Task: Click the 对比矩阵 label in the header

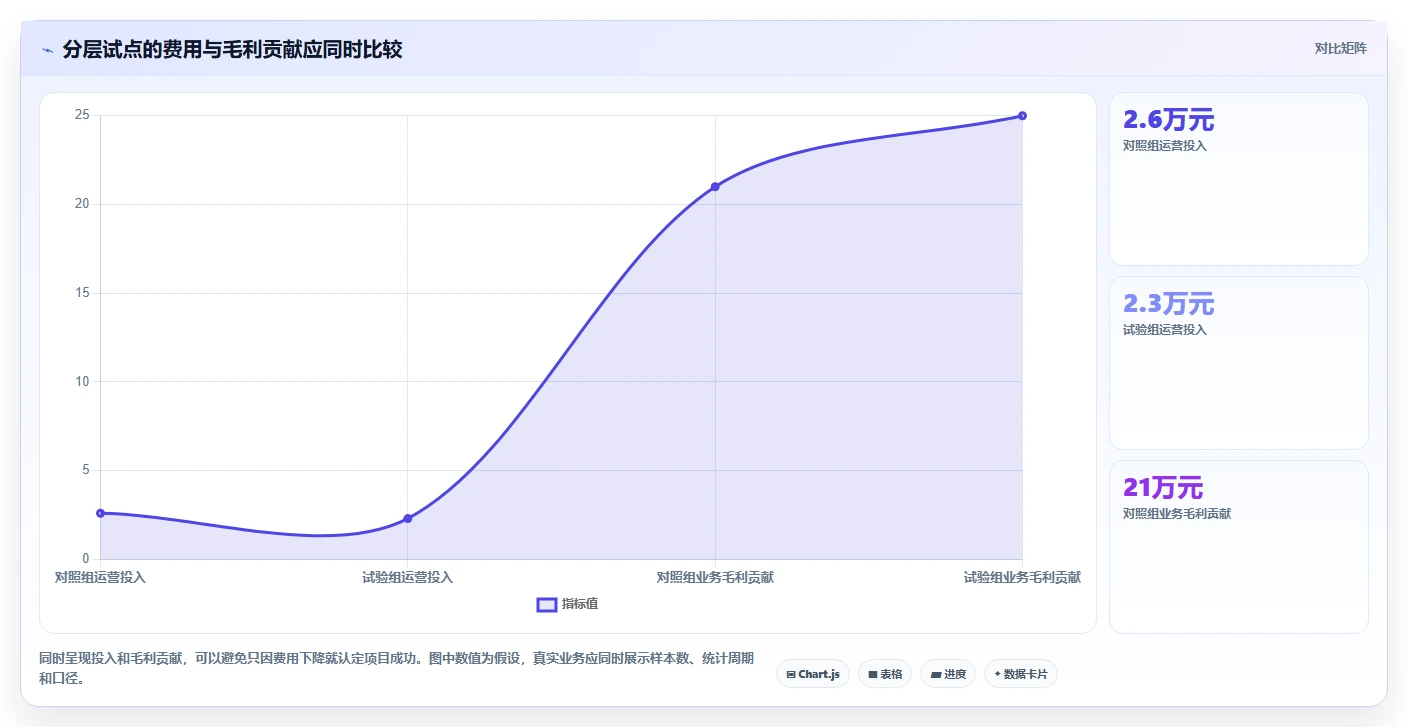Action: [x=1340, y=48]
